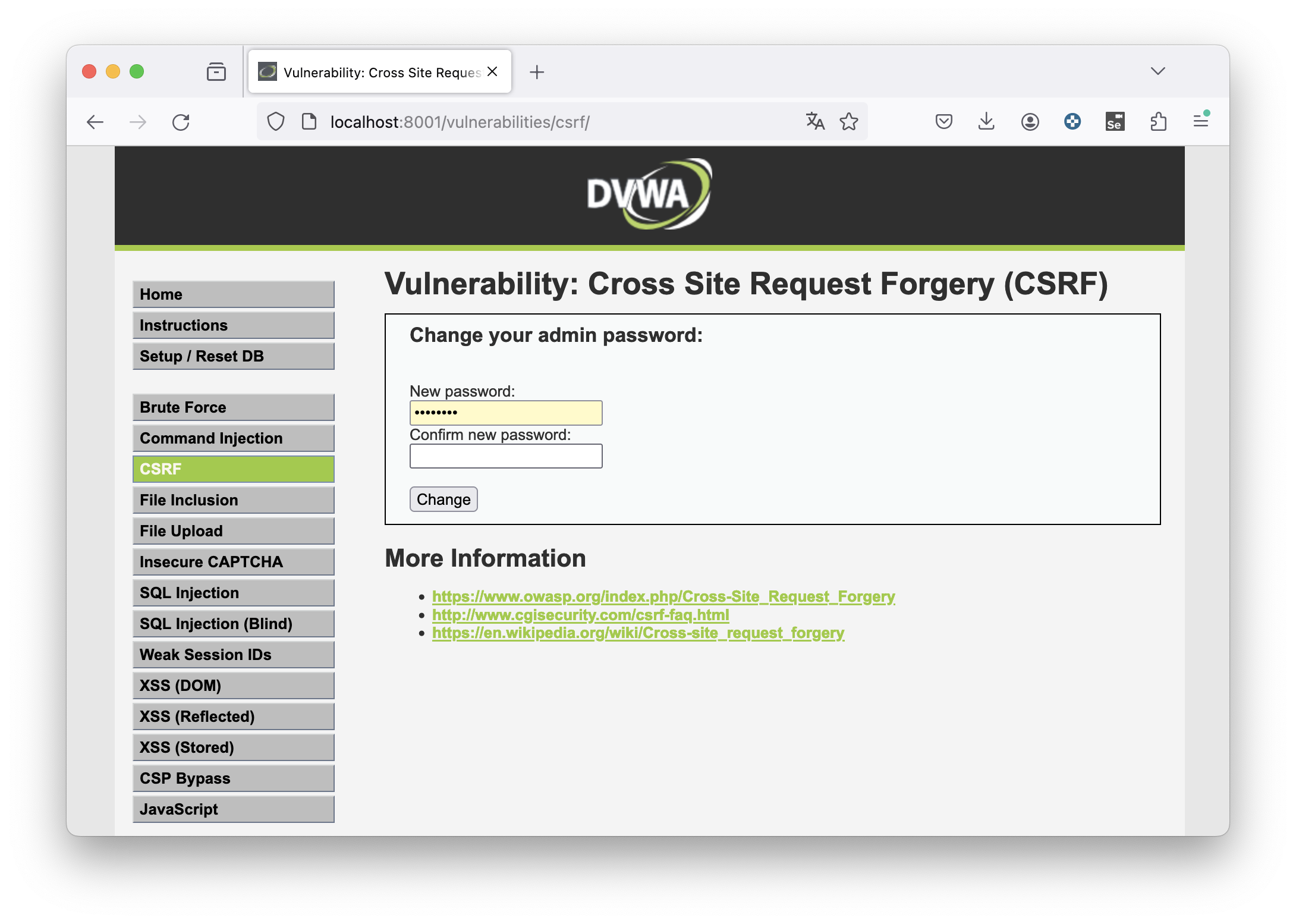Screen dimensions: 1296x924
Task: Open File Upload page
Action: point(234,531)
